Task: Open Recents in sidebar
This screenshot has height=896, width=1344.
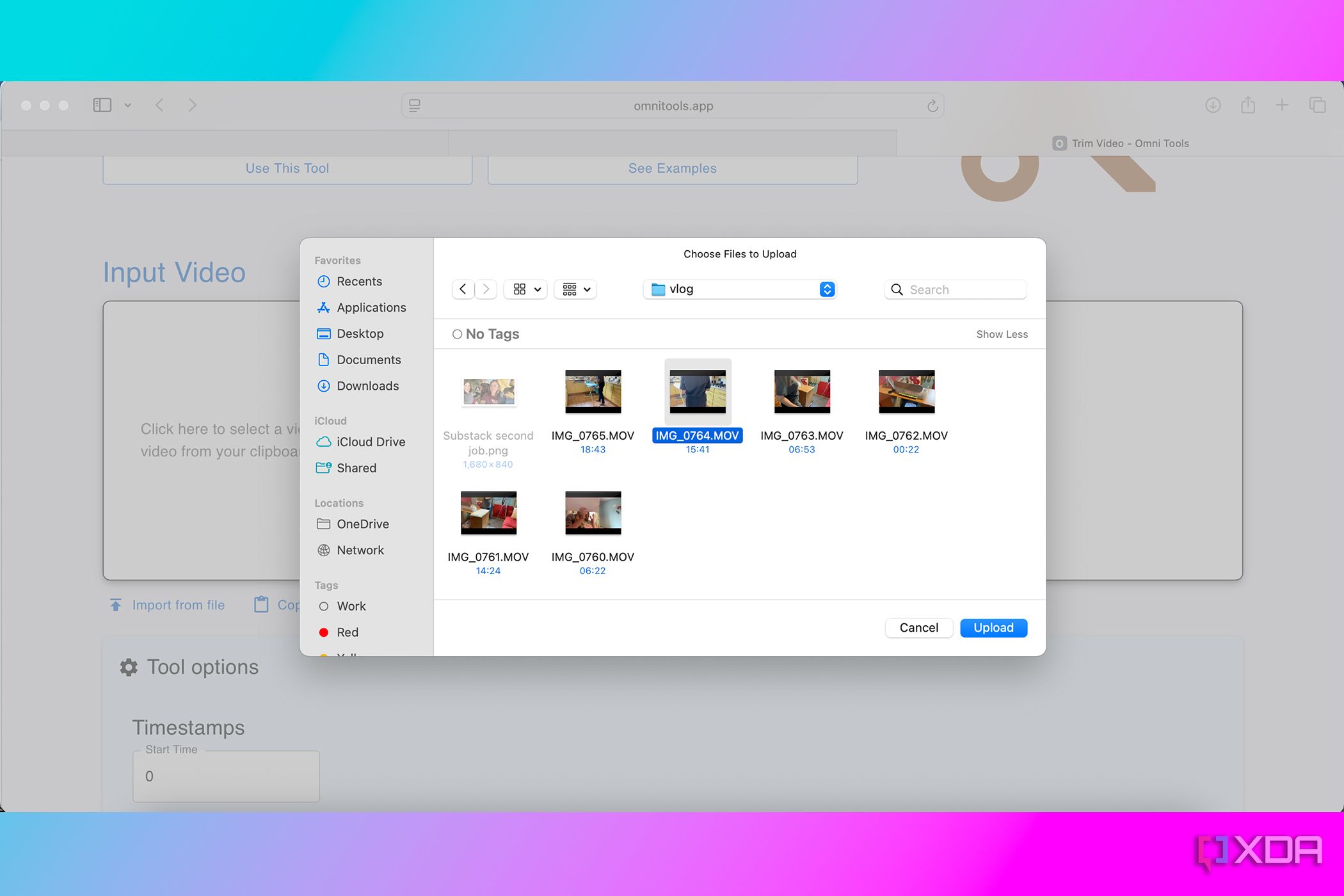Action: click(359, 282)
